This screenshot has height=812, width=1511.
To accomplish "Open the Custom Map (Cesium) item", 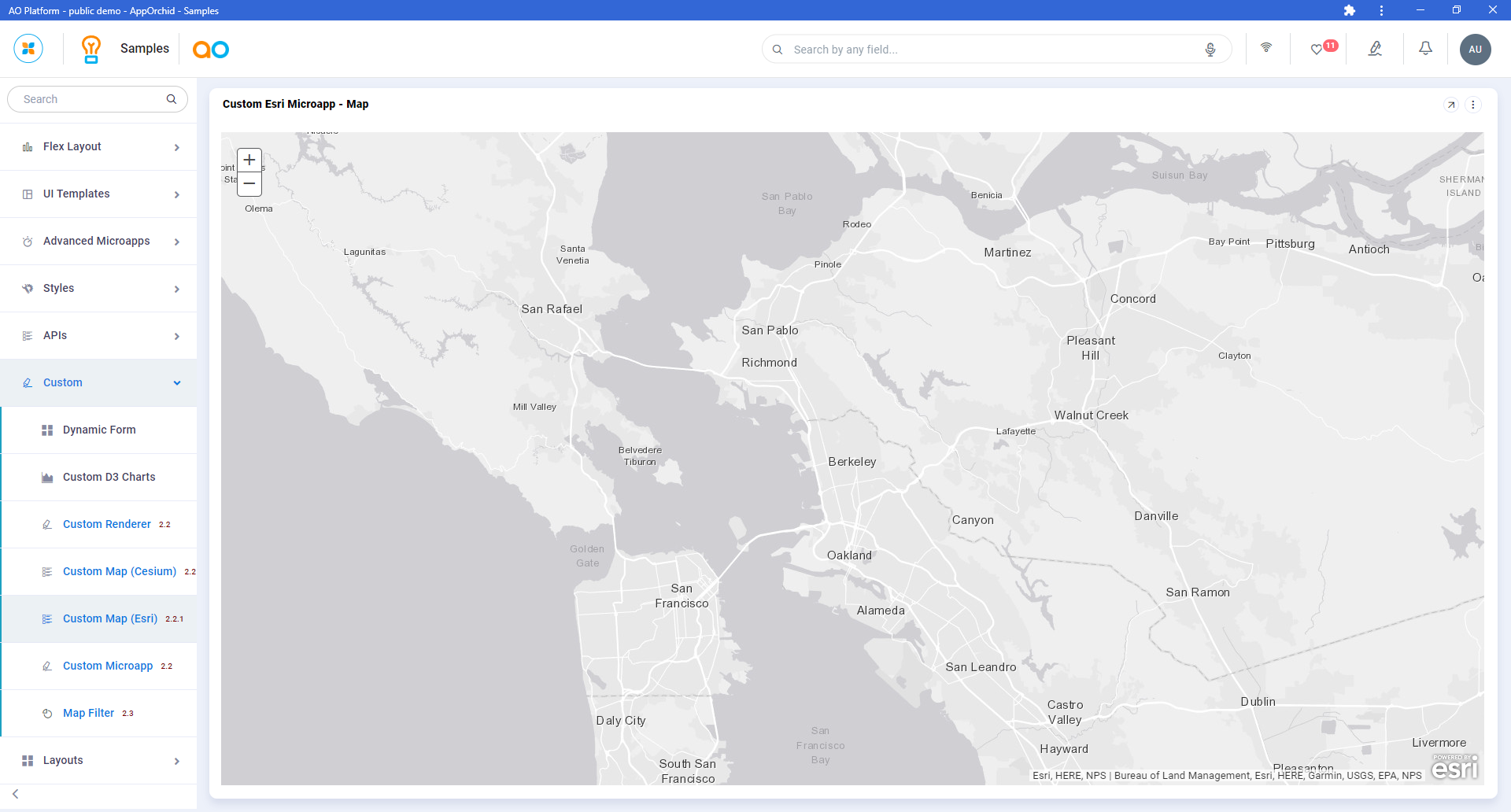I will 120,572.
